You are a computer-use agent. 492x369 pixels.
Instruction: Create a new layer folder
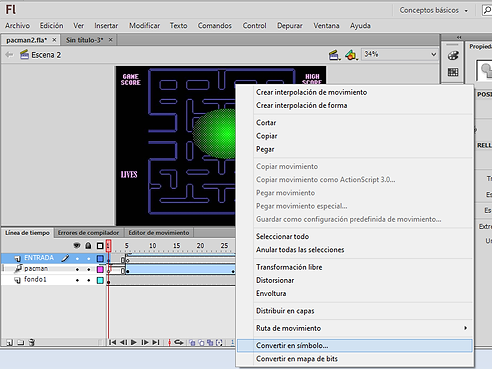point(20,342)
